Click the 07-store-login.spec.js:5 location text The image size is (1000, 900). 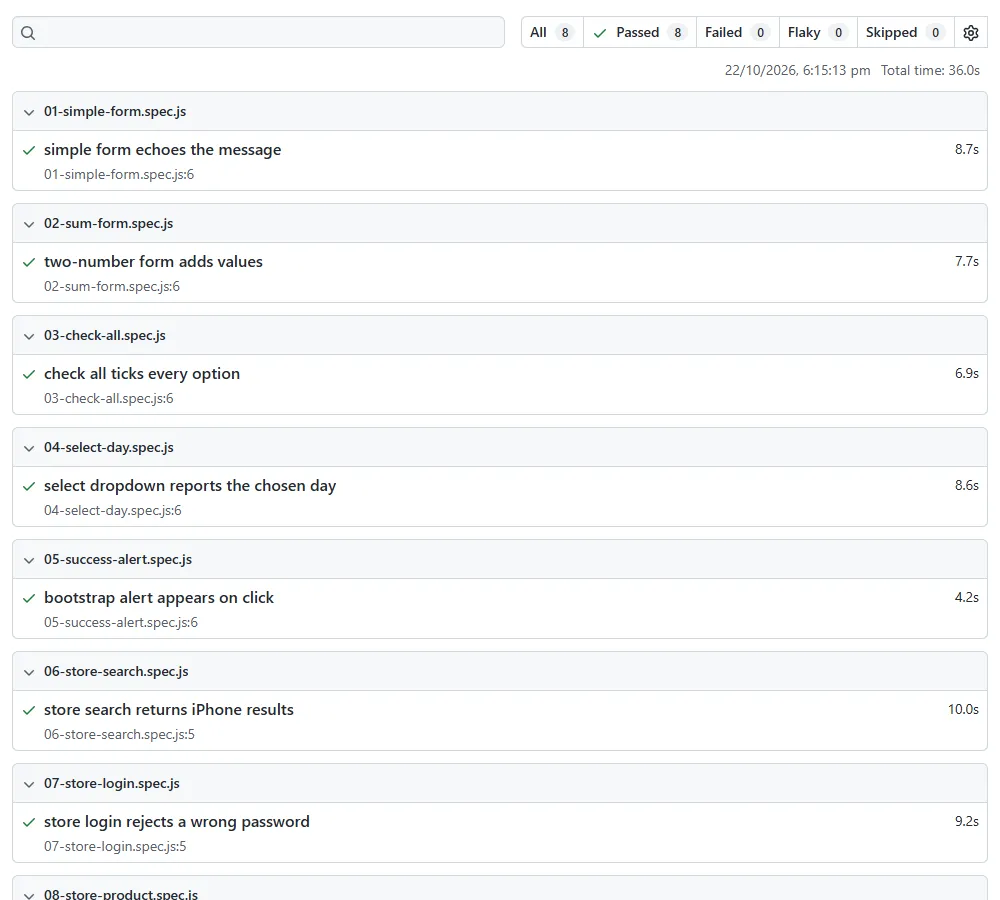click(x=115, y=846)
